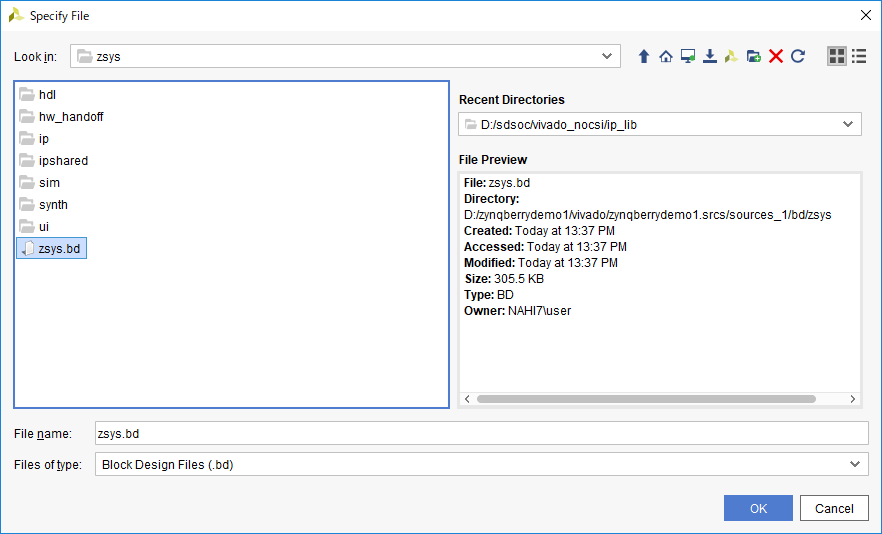This screenshot has width=882, height=534.
Task: Select the hw_handoff folder
Action: (x=70, y=117)
